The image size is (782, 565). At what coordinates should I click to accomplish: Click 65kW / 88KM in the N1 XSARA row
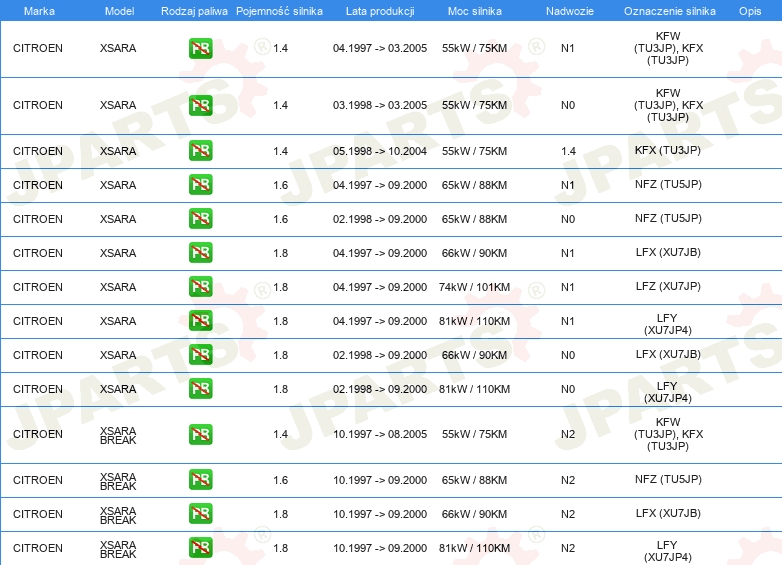coord(474,185)
